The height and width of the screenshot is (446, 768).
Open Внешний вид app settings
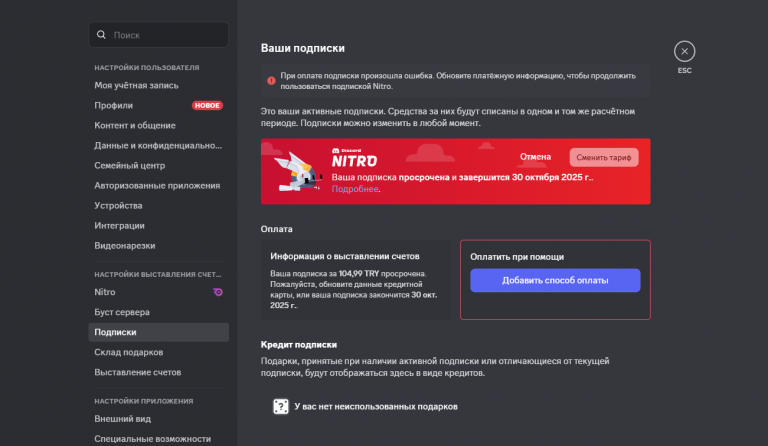coord(158,419)
